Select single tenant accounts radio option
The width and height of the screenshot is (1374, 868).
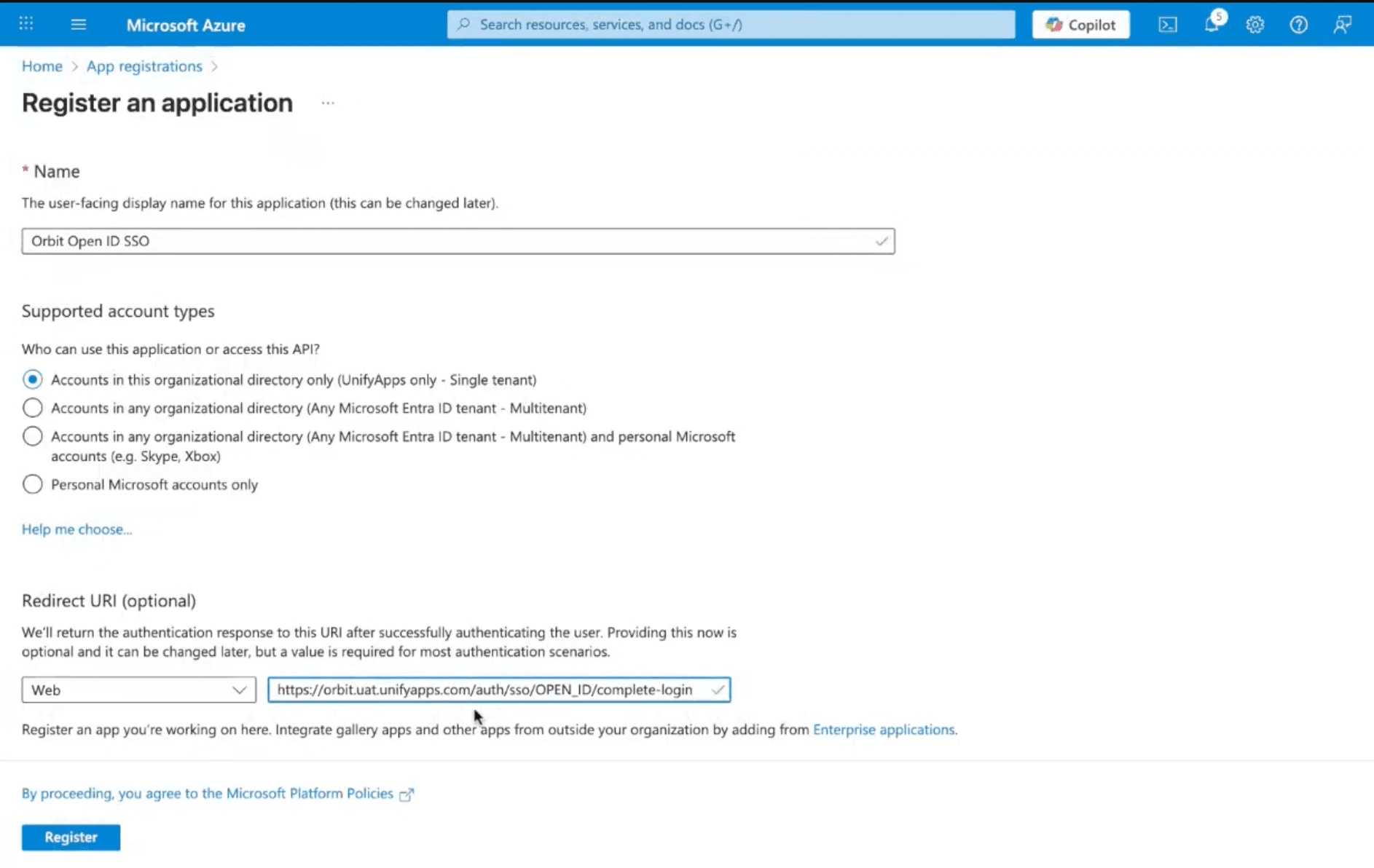click(x=33, y=379)
